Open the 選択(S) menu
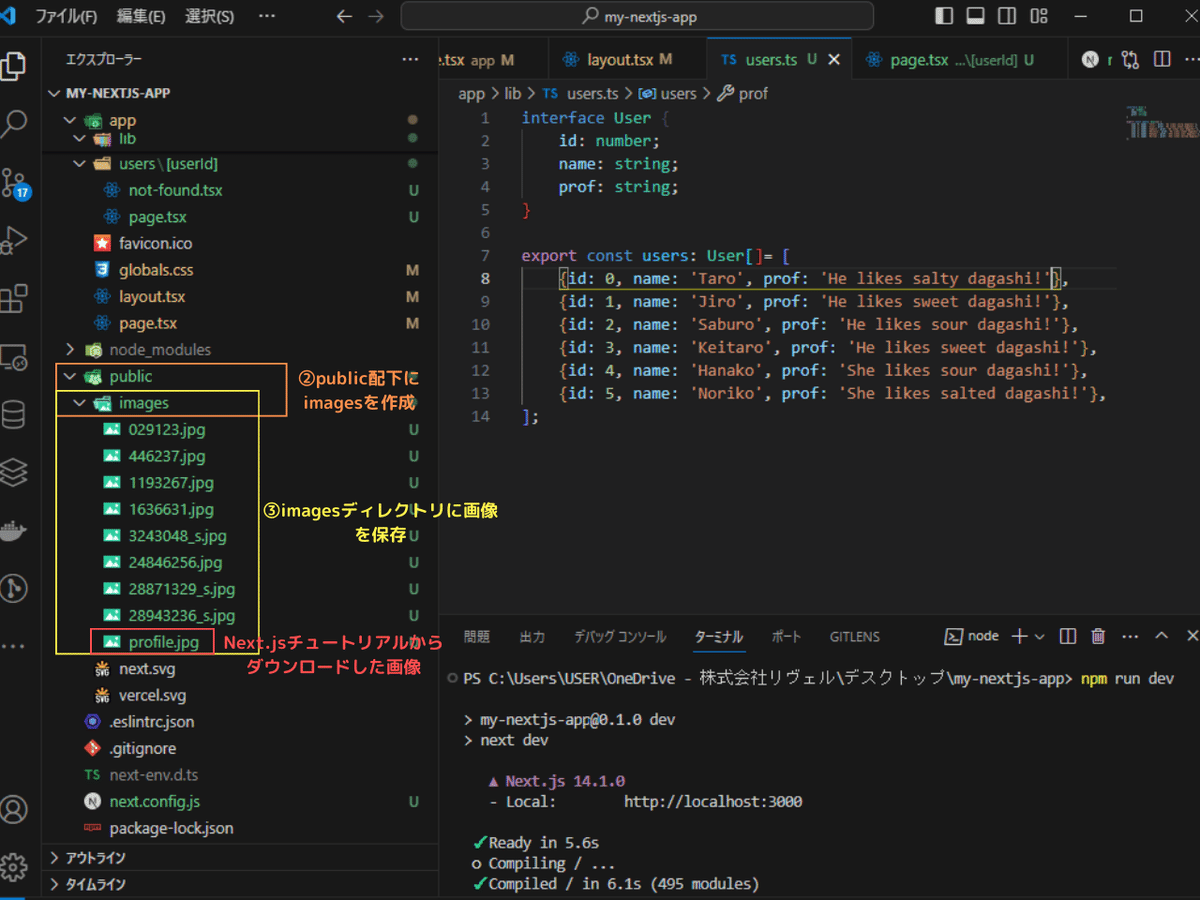The image size is (1200, 900). tap(210, 16)
